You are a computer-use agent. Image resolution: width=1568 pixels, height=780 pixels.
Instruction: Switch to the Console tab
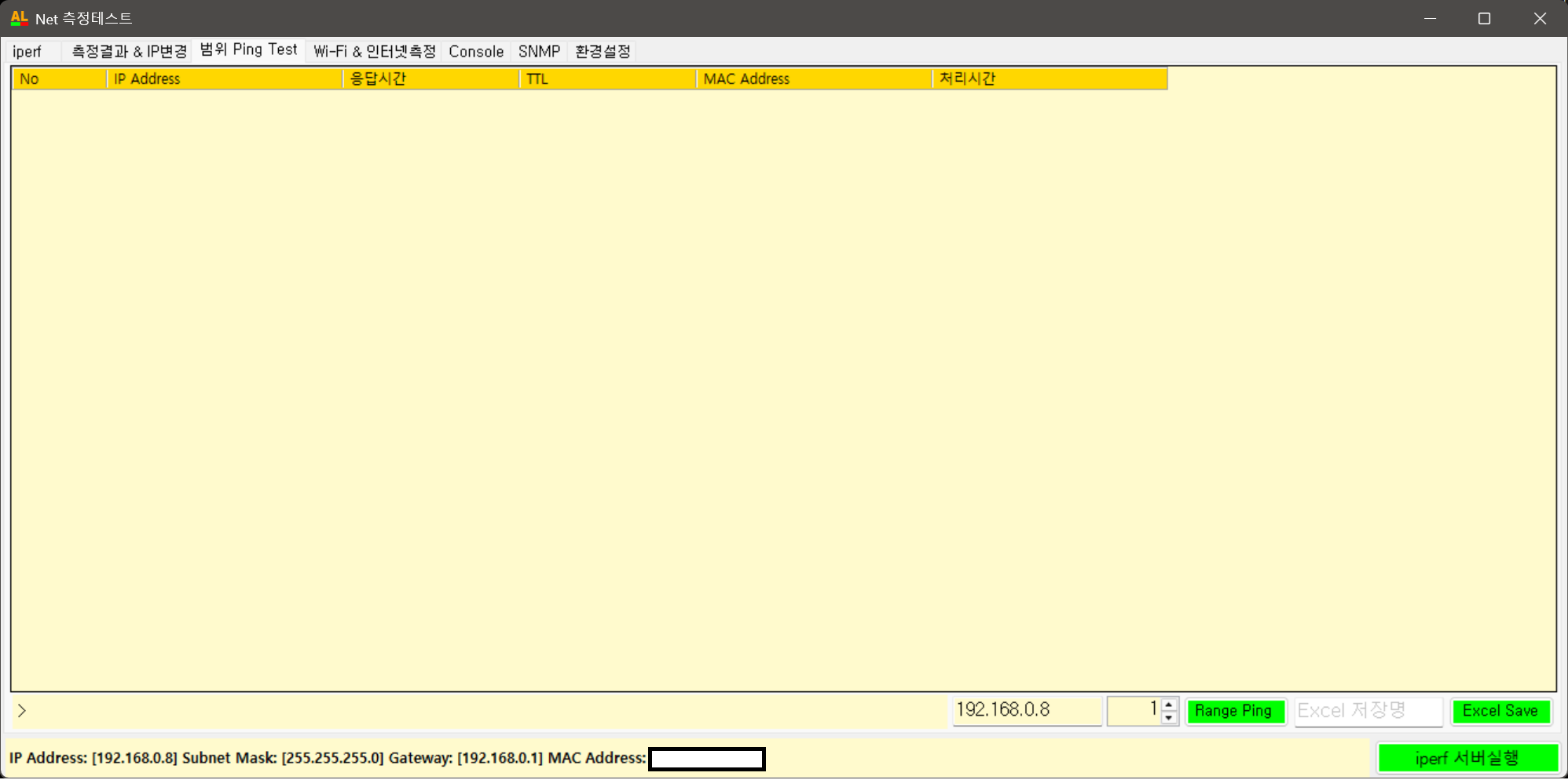[x=476, y=52]
